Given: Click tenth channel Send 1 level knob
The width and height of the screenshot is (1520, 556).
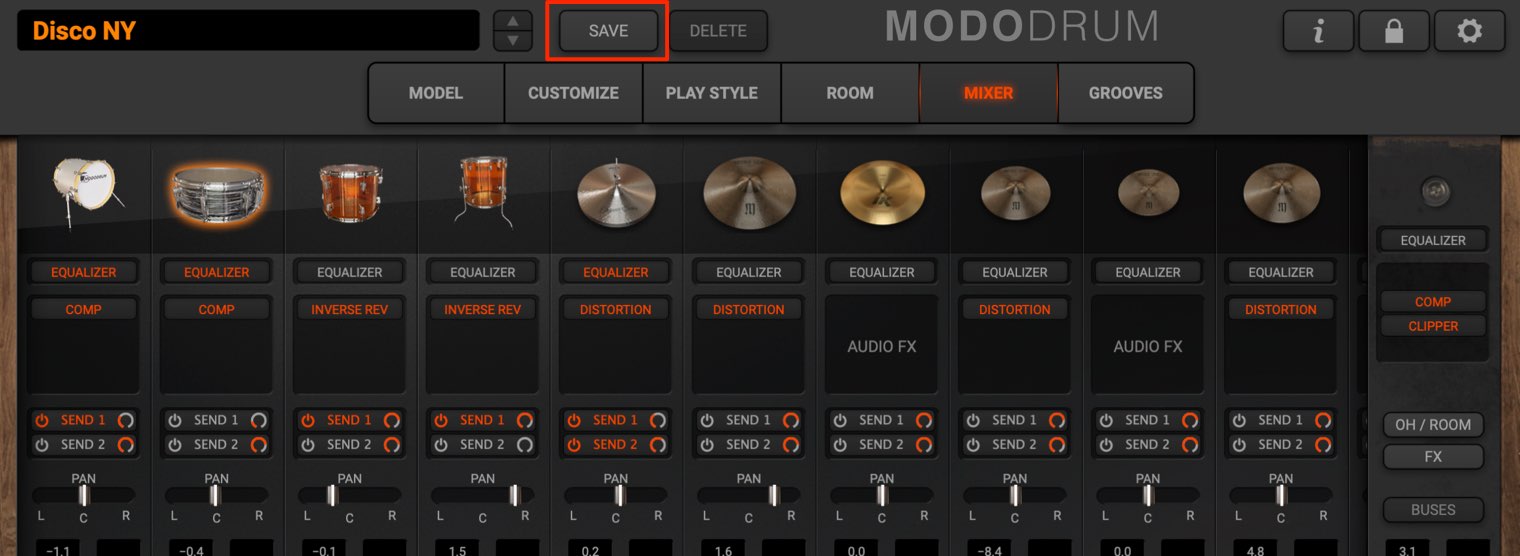Looking at the screenshot, I should coord(1323,420).
